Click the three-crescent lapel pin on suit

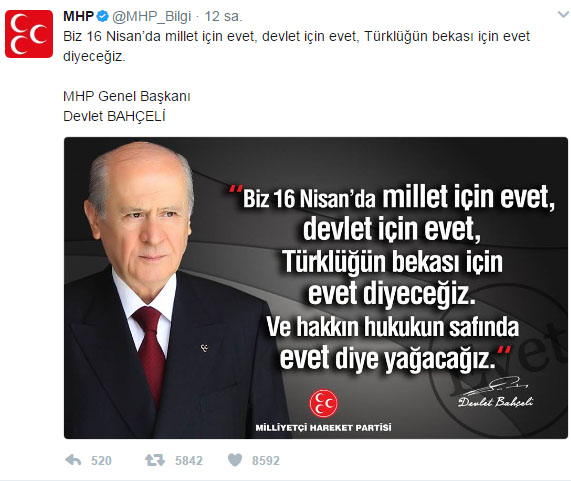[204, 348]
